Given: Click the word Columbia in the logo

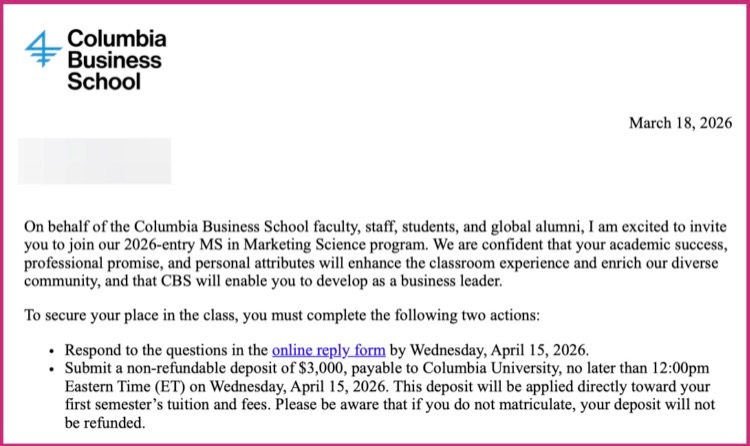Looking at the screenshot, I should [x=117, y=40].
